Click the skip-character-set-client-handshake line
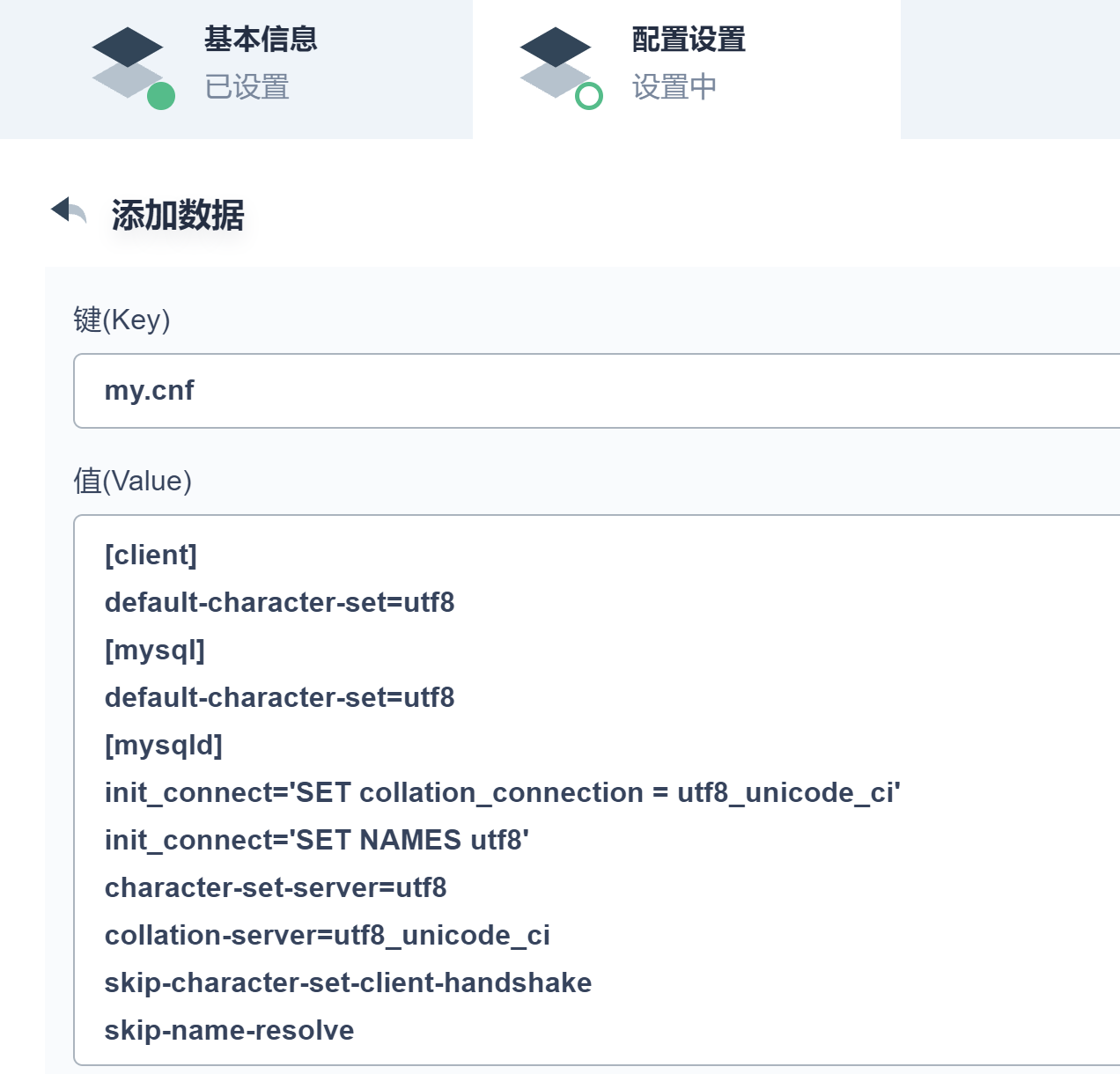This screenshot has width=1120, height=1074. pyautogui.click(x=348, y=983)
